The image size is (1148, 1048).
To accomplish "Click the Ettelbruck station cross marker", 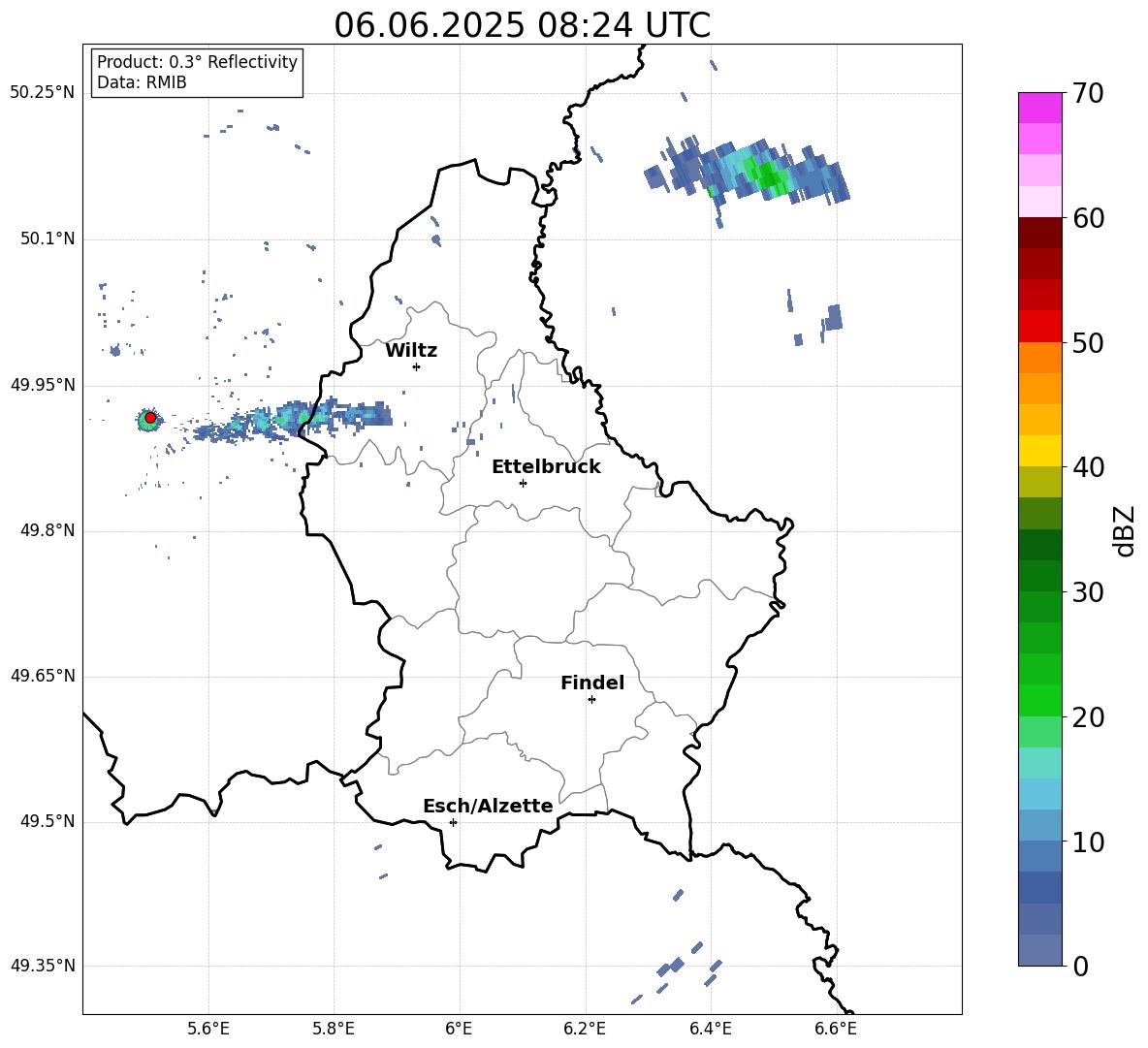I will pos(523,483).
